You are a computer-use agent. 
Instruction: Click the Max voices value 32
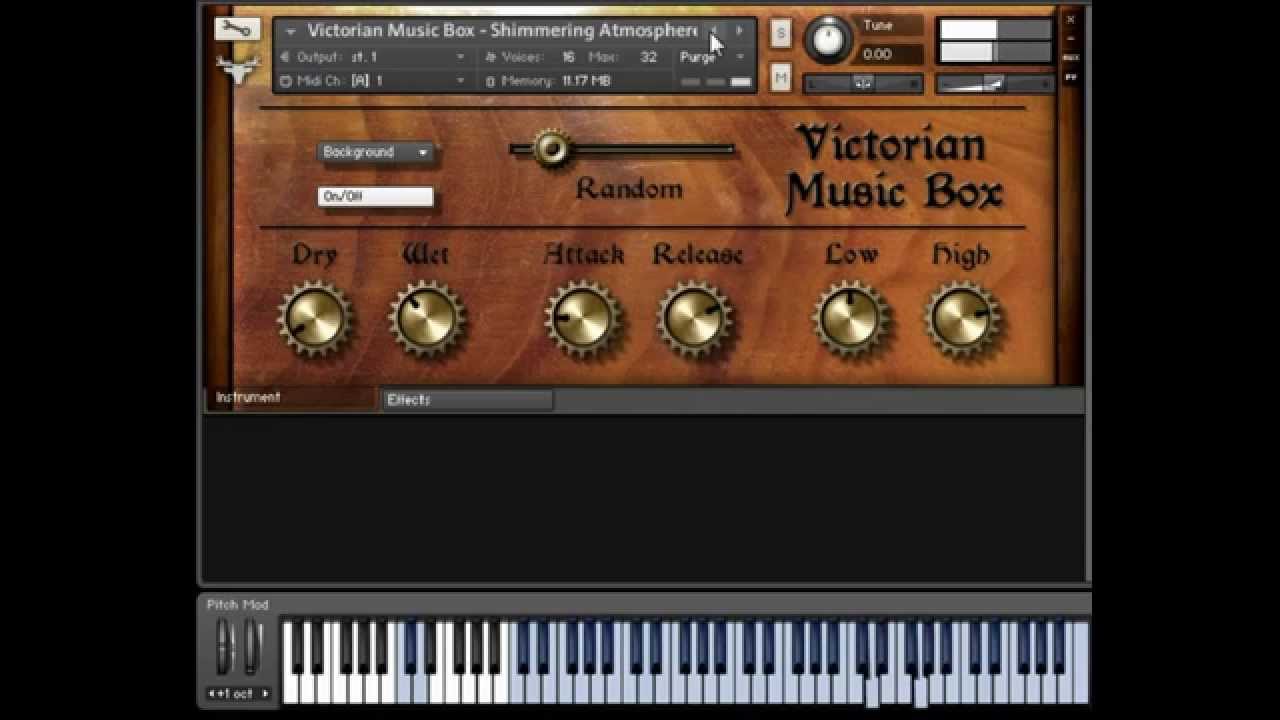(649, 57)
